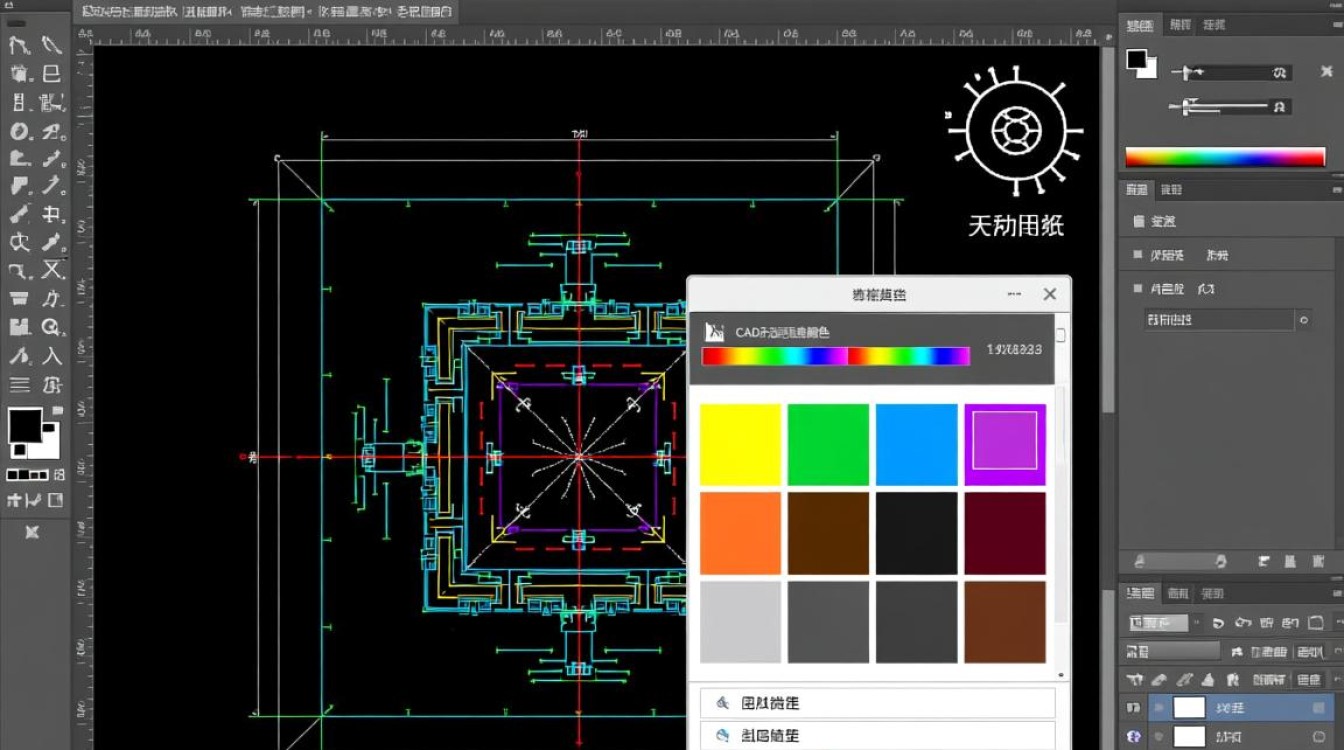The height and width of the screenshot is (750, 1344).
Task: Click the bottom dialog button with blue icon
Action: point(877,736)
